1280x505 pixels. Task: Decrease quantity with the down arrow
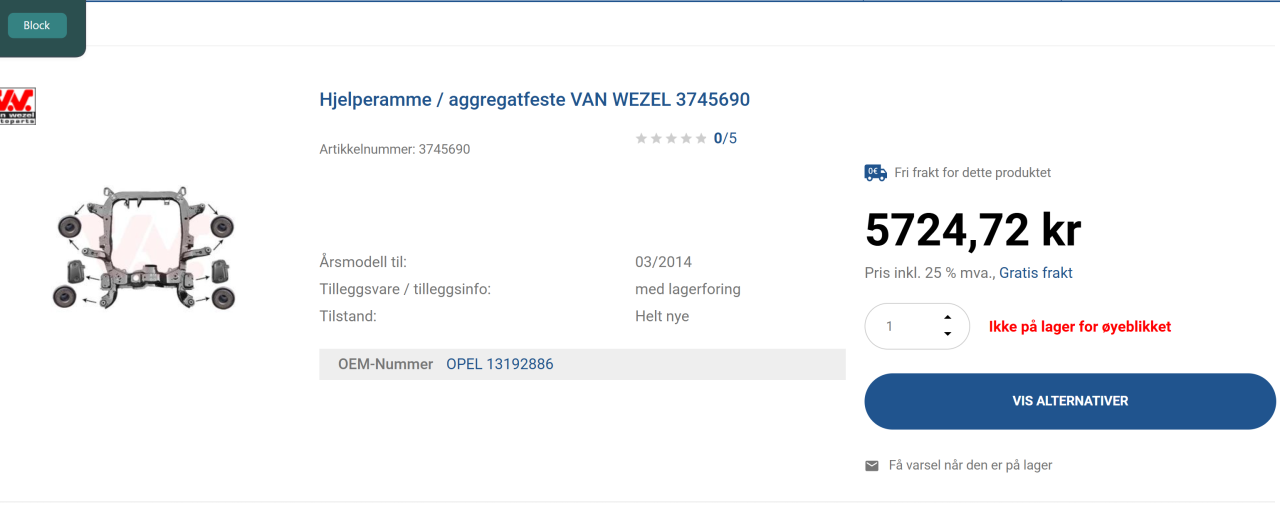coord(947,334)
